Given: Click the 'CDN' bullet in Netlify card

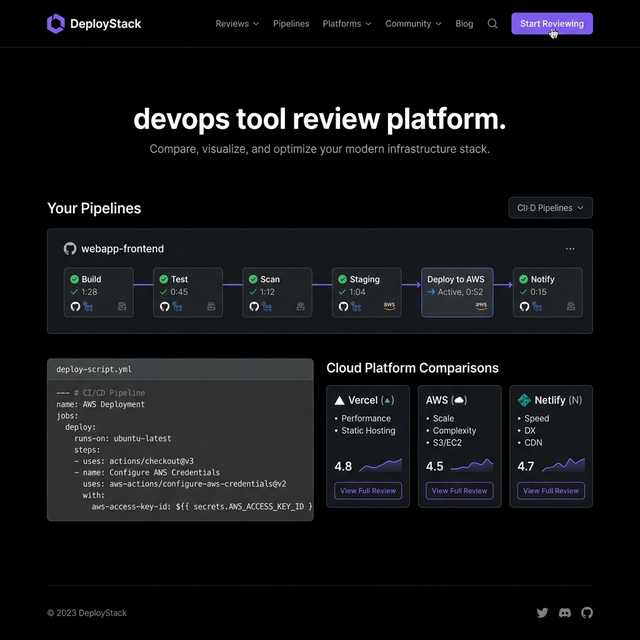Looking at the screenshot, I should tap(533, 443).
